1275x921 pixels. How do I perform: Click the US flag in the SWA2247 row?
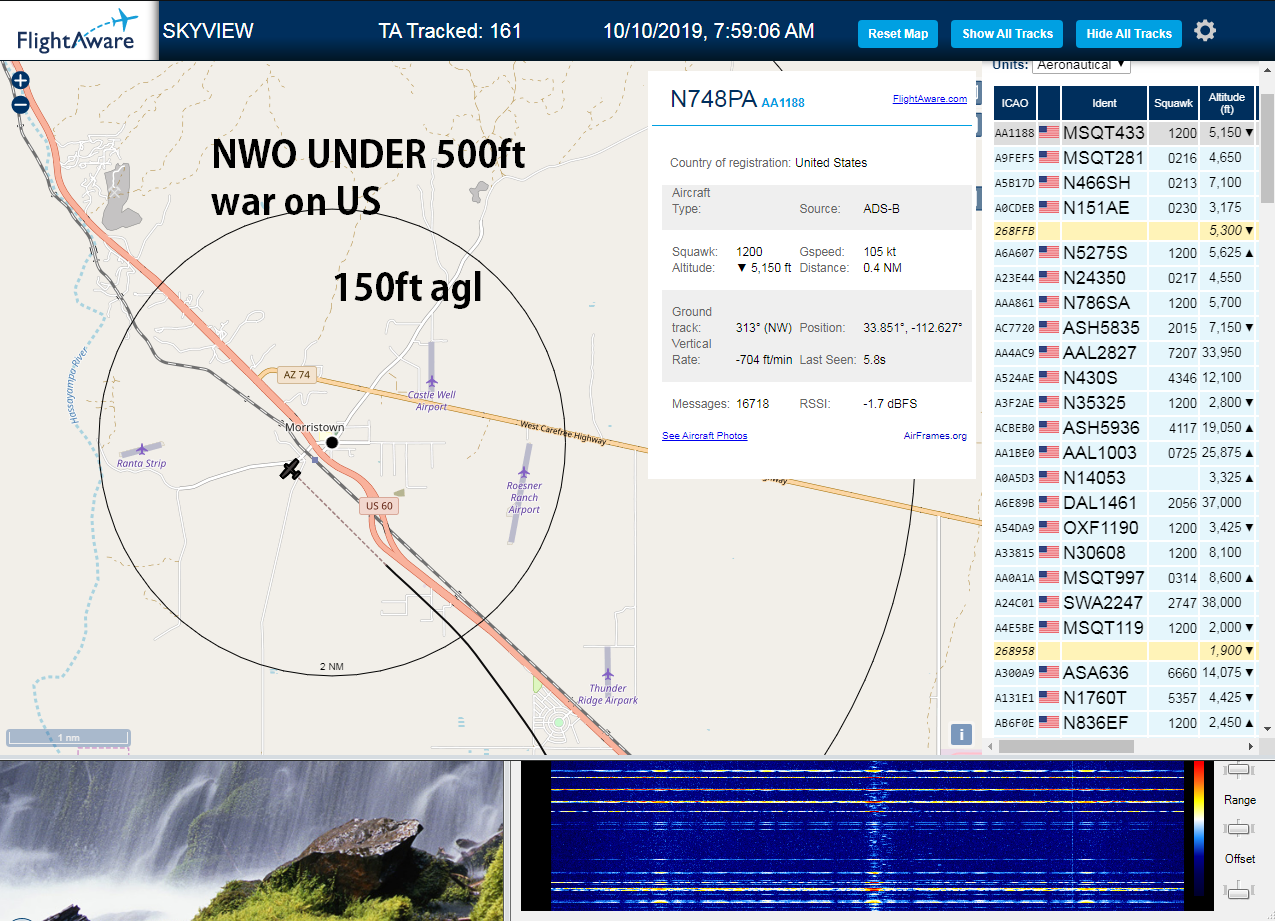coord(1049,602)
